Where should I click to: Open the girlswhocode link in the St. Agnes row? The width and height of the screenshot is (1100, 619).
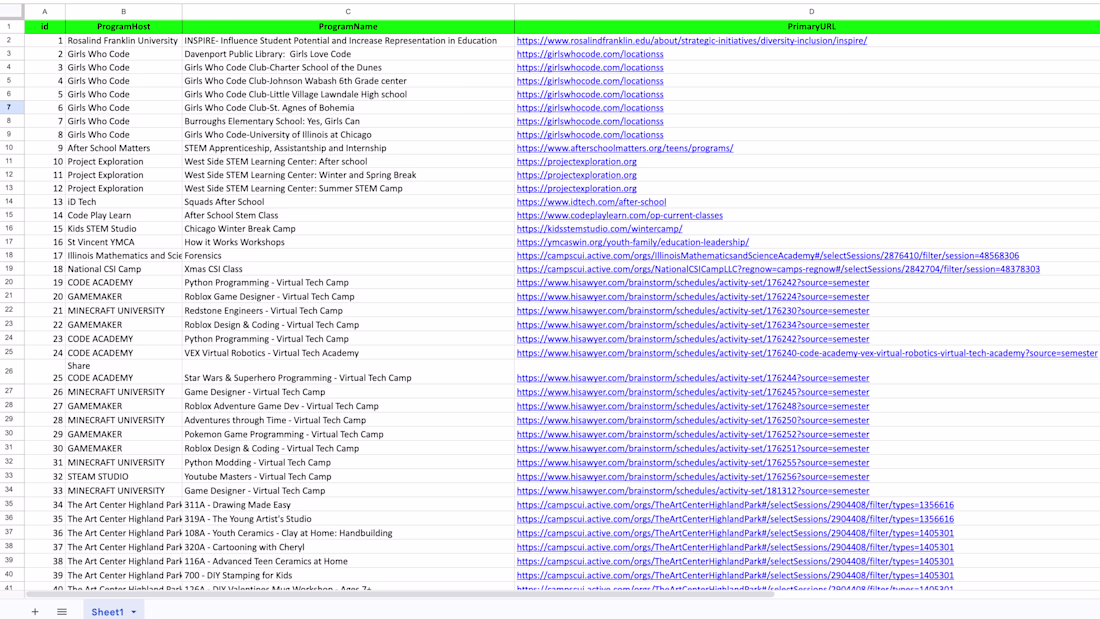click(590, 108)
